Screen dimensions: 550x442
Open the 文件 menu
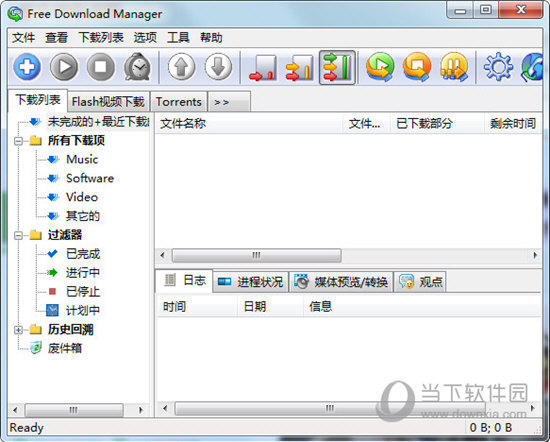coord(24,37)
